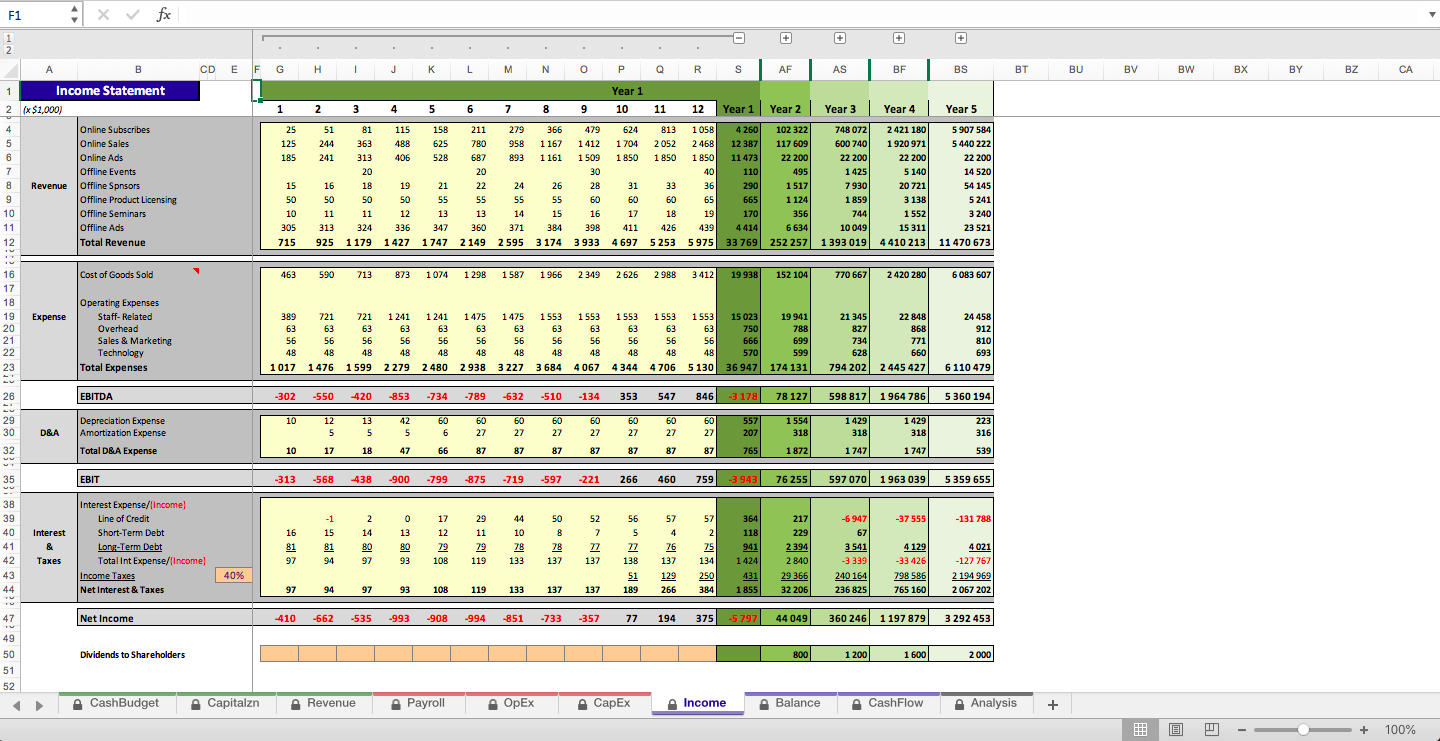Open the Analysis sheet tab
The height and width of the screenshot is (741, 1440).
point(985,703)
